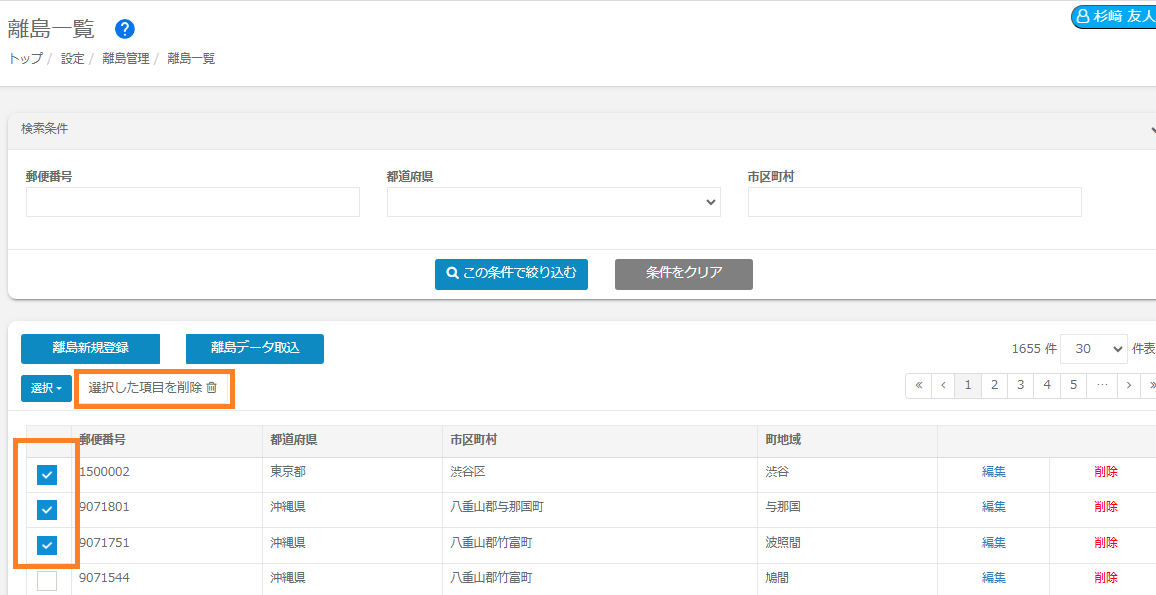Change the items per page dropdown
This screenshot has width=1156, height=595.
pyautogui.click(x=1093, y=349)
